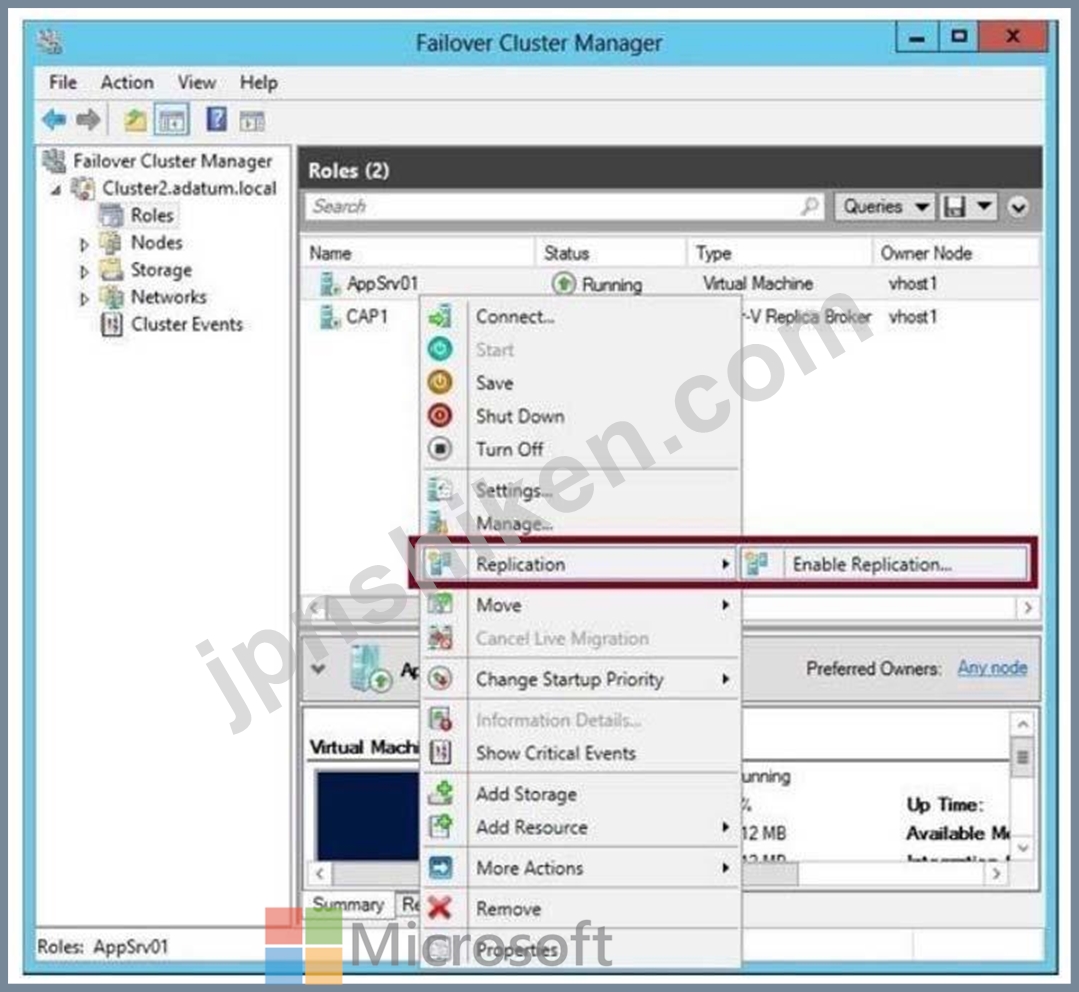Click the Enable Replication icon
The width and height of the screenshot is (1079, 992).
[x=757, y=563]
